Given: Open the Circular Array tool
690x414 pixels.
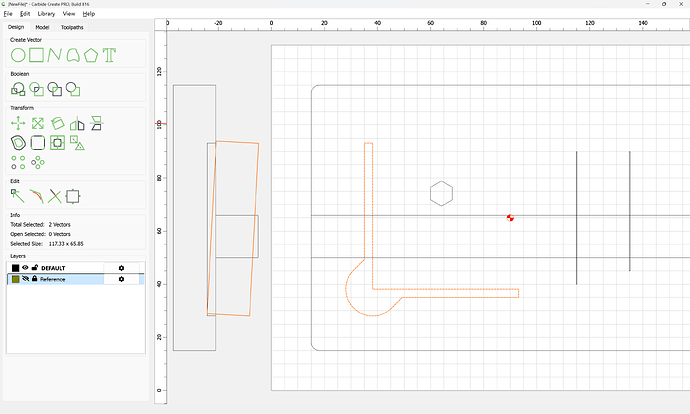Looking at the screenshot, I should tap(38, 162).
